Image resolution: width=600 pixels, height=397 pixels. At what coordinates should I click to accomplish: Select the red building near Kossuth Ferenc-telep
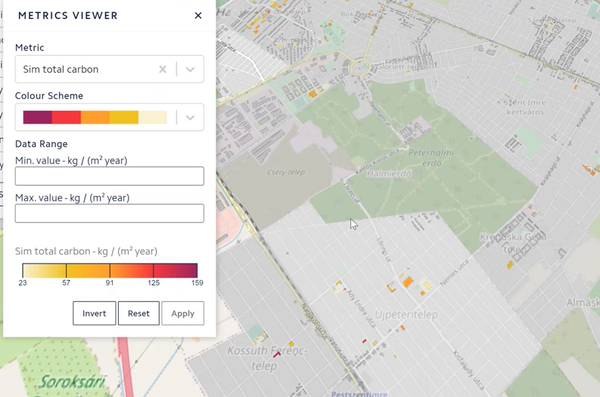click(x=277, y=355)
